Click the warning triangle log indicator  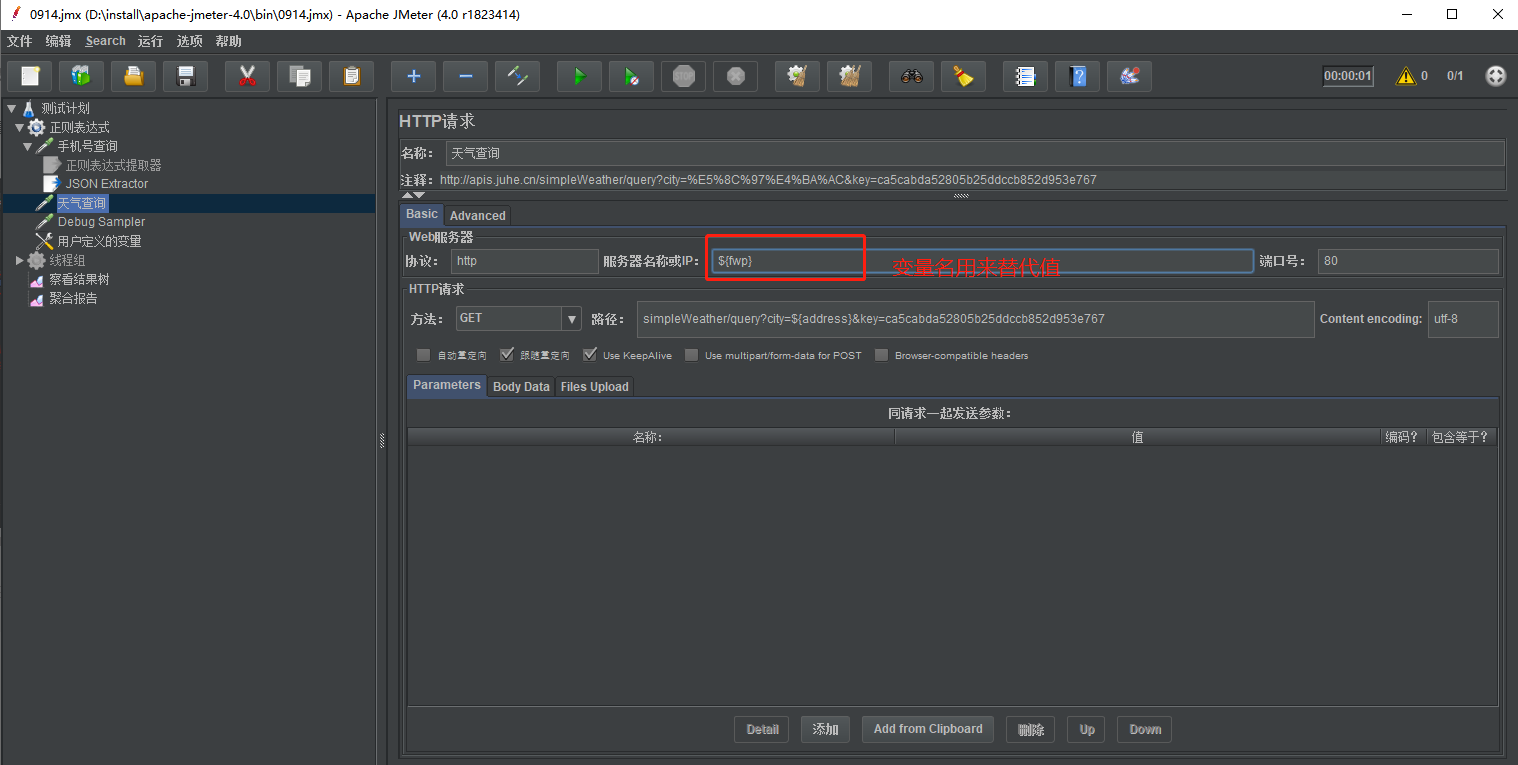coord(1406,76)
